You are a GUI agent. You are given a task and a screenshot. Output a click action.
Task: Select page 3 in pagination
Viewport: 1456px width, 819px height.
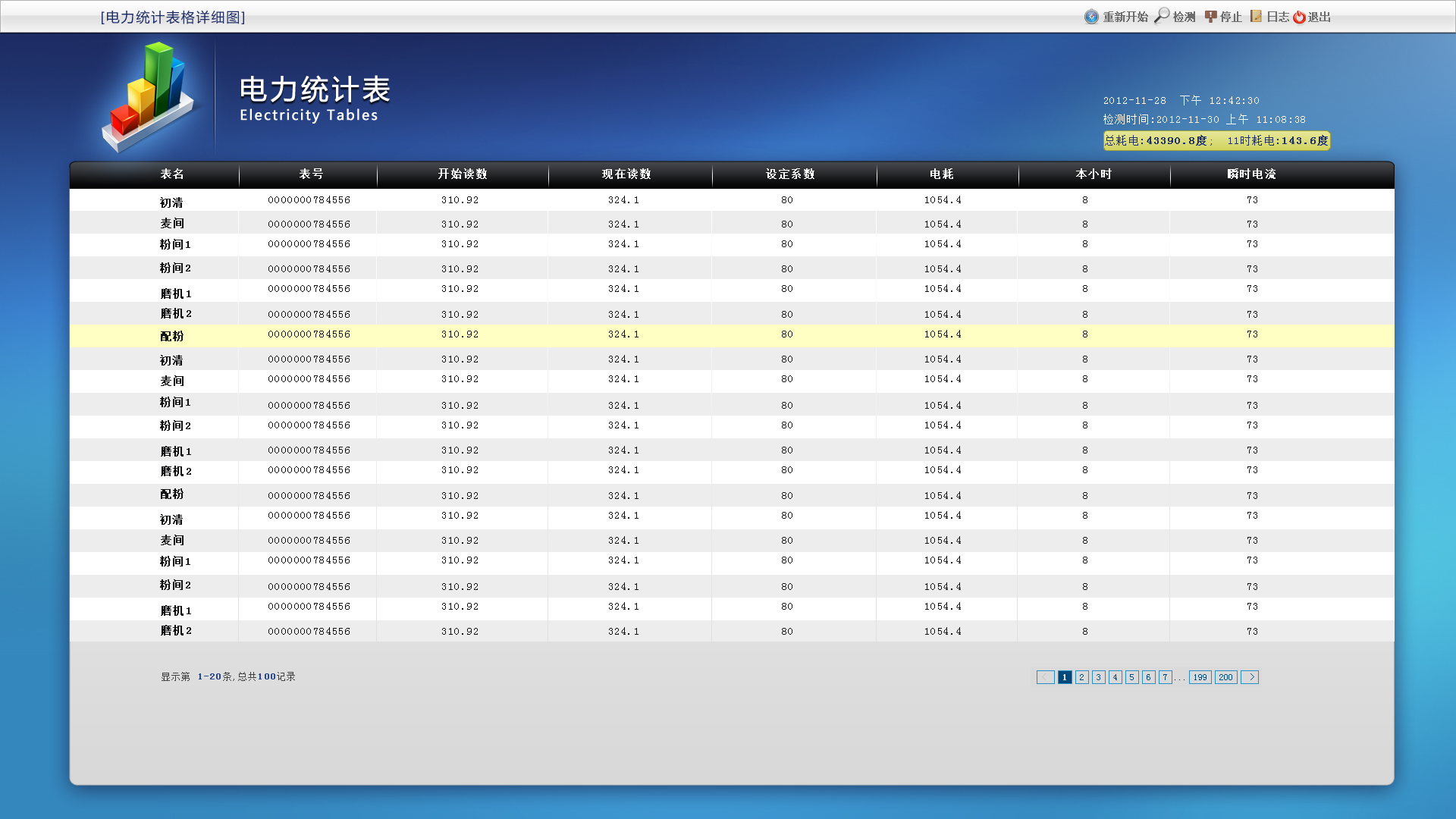[x=1099, y=677]
